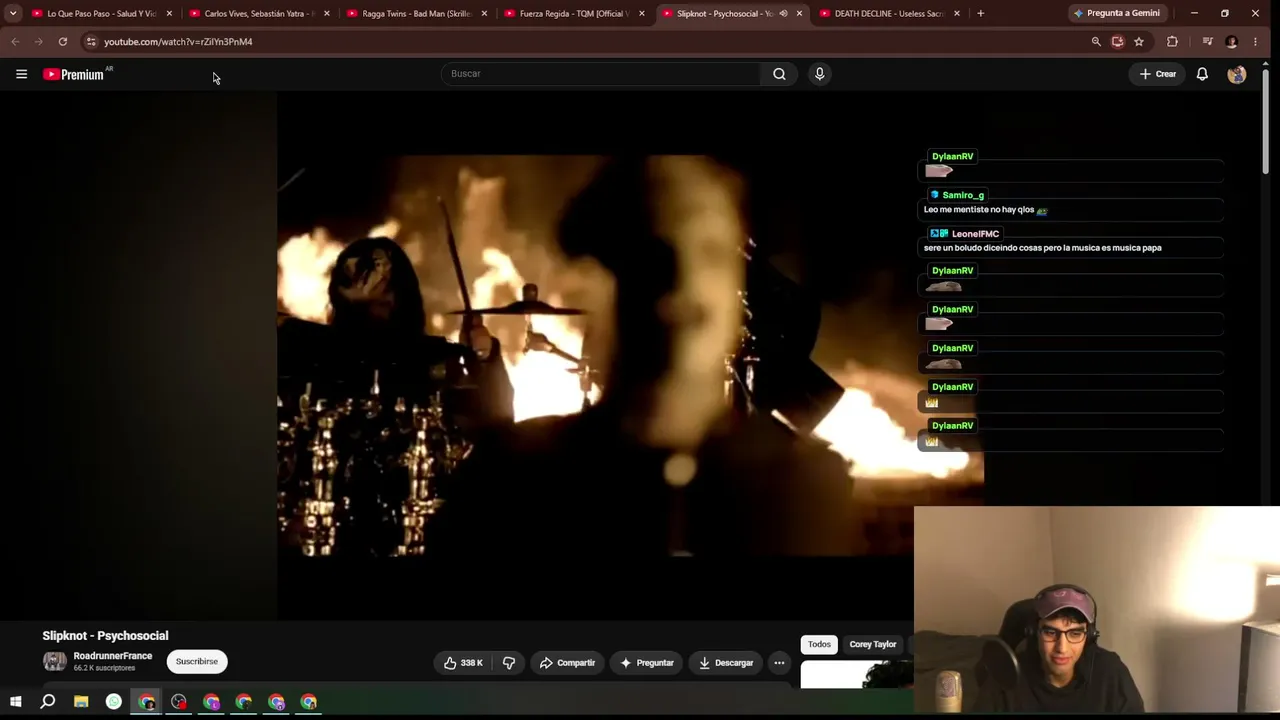Screen dimensions: 1280x720
Task: Click the YouTube search magnifier button
Action: (779, 74)
